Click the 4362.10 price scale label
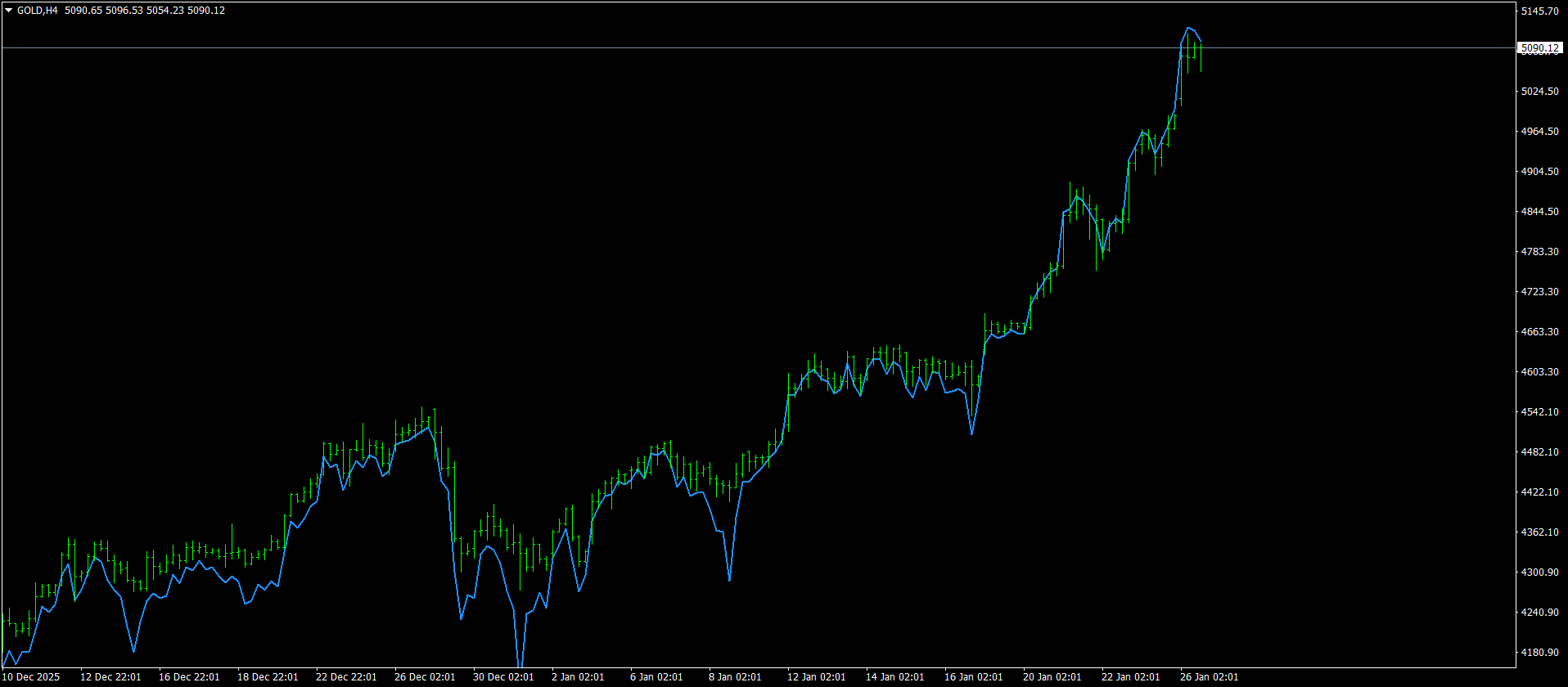Image resolution: width=1568 pixels, height=687 pixels. (x=1539, y=532)
